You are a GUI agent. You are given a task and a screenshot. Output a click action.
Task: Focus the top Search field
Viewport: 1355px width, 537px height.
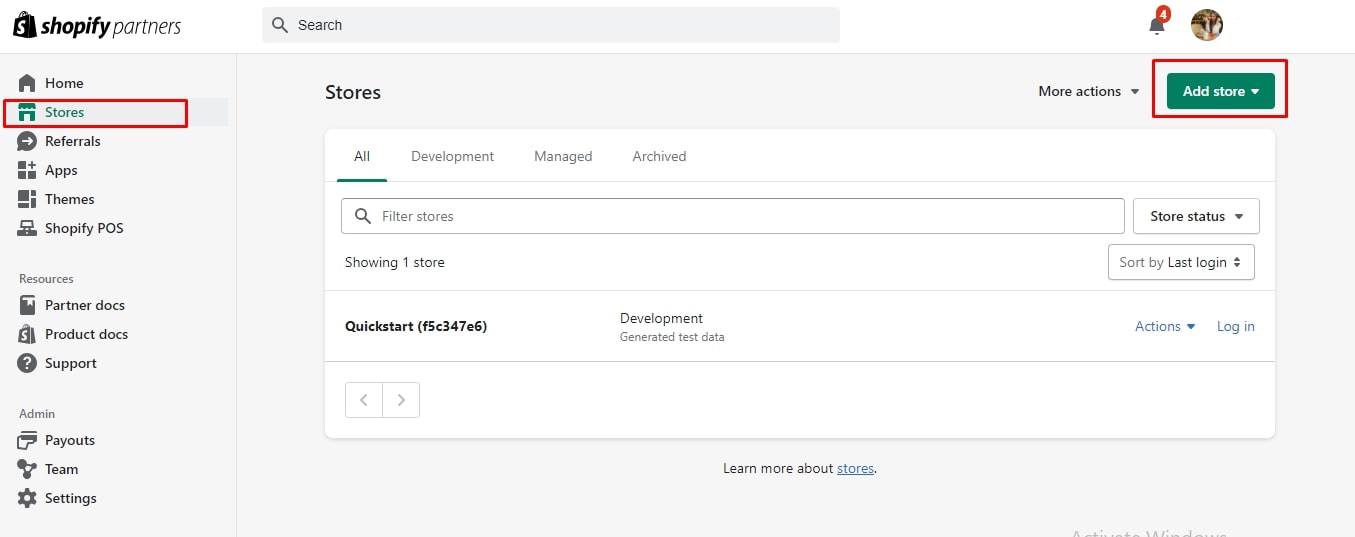pos(551,25)
